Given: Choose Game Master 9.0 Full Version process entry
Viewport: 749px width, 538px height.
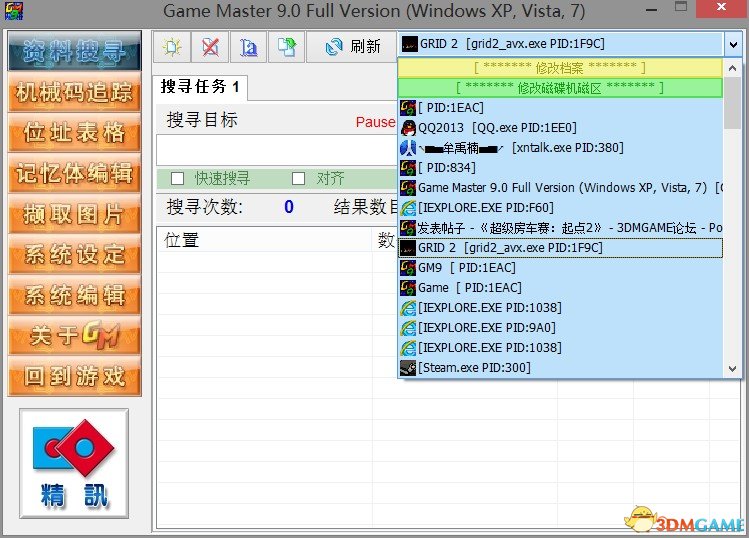Looking at the screenshot, I should click(560, 188).
